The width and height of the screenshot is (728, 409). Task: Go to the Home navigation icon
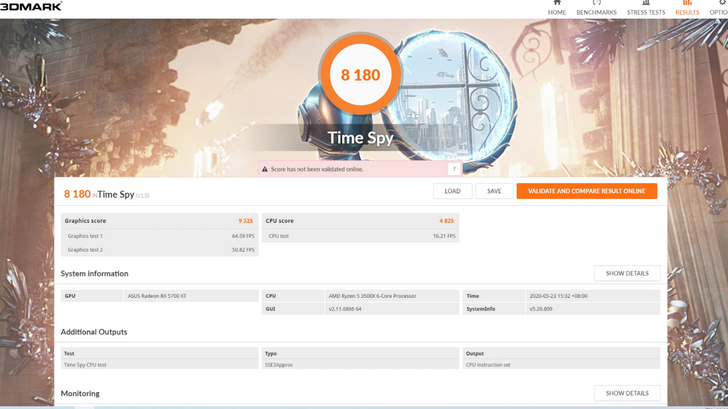click(556, 3)
